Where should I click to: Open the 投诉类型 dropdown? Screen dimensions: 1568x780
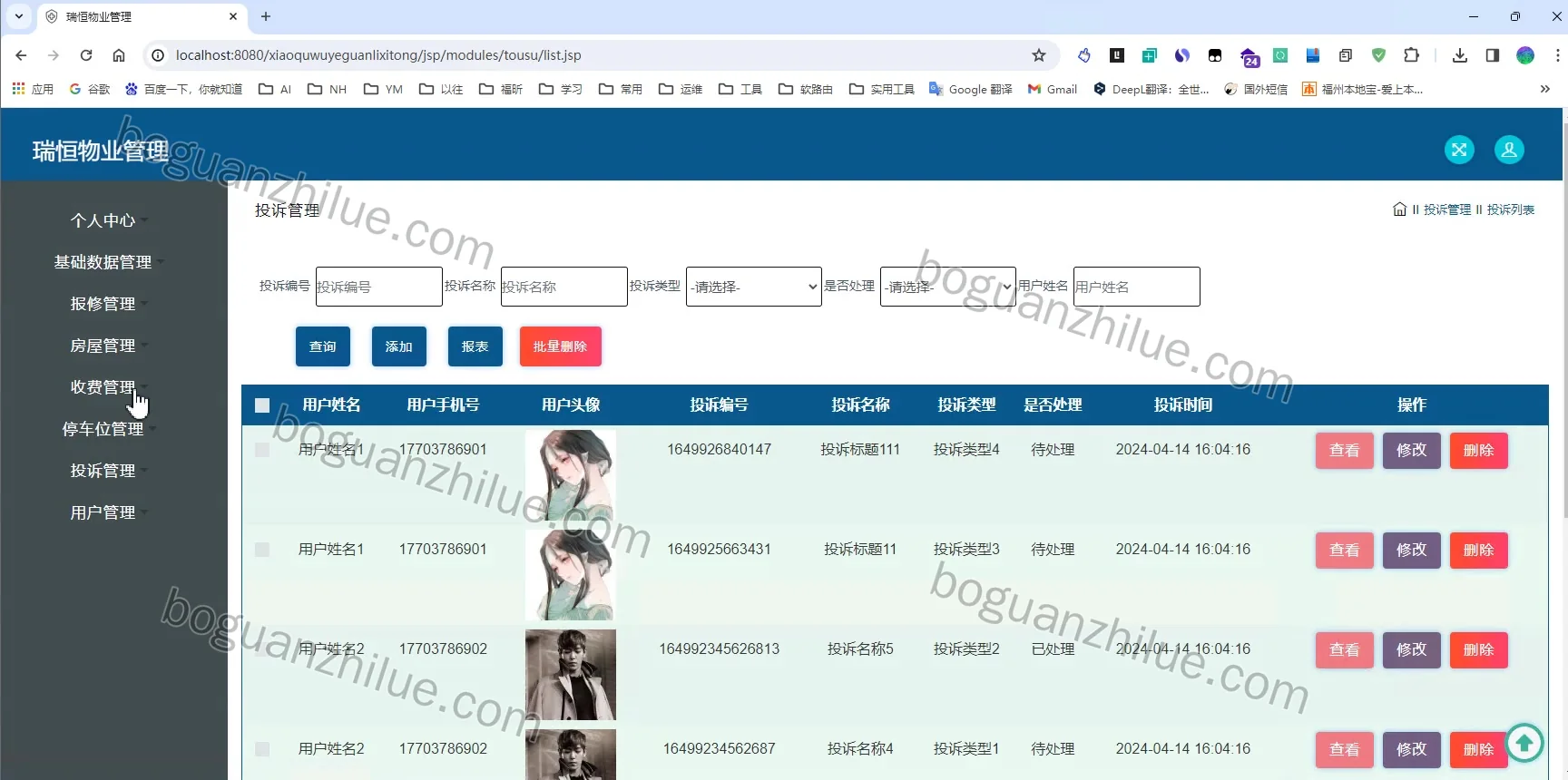coord(754,287)
